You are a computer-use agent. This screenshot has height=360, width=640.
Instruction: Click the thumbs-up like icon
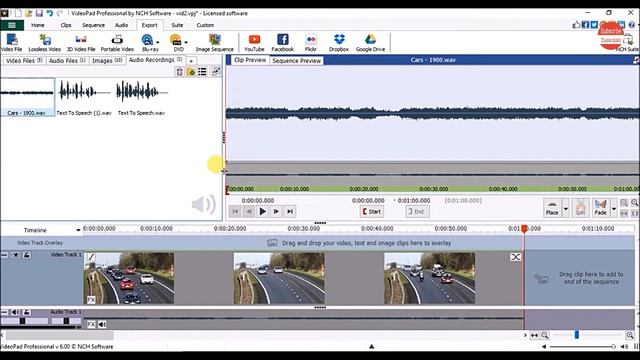click(576, 25)
